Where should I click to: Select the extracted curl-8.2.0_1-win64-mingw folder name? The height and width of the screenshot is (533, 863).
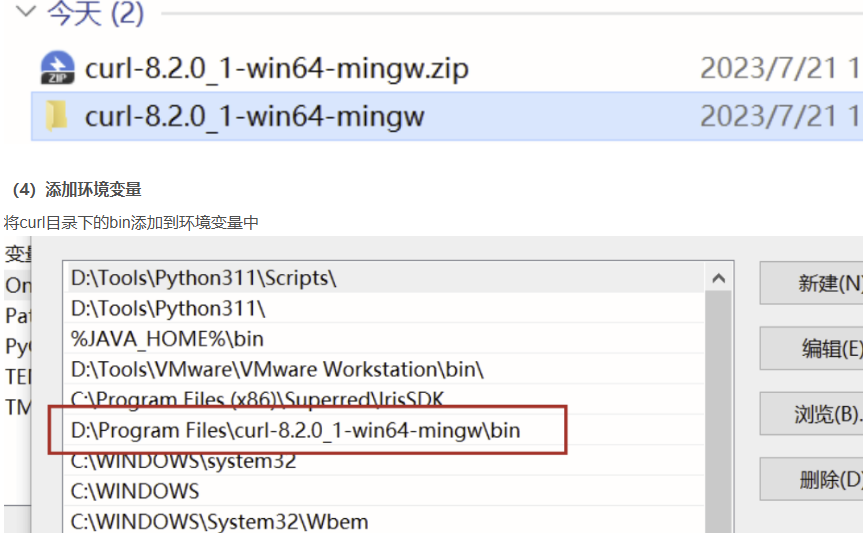(254, 117)
